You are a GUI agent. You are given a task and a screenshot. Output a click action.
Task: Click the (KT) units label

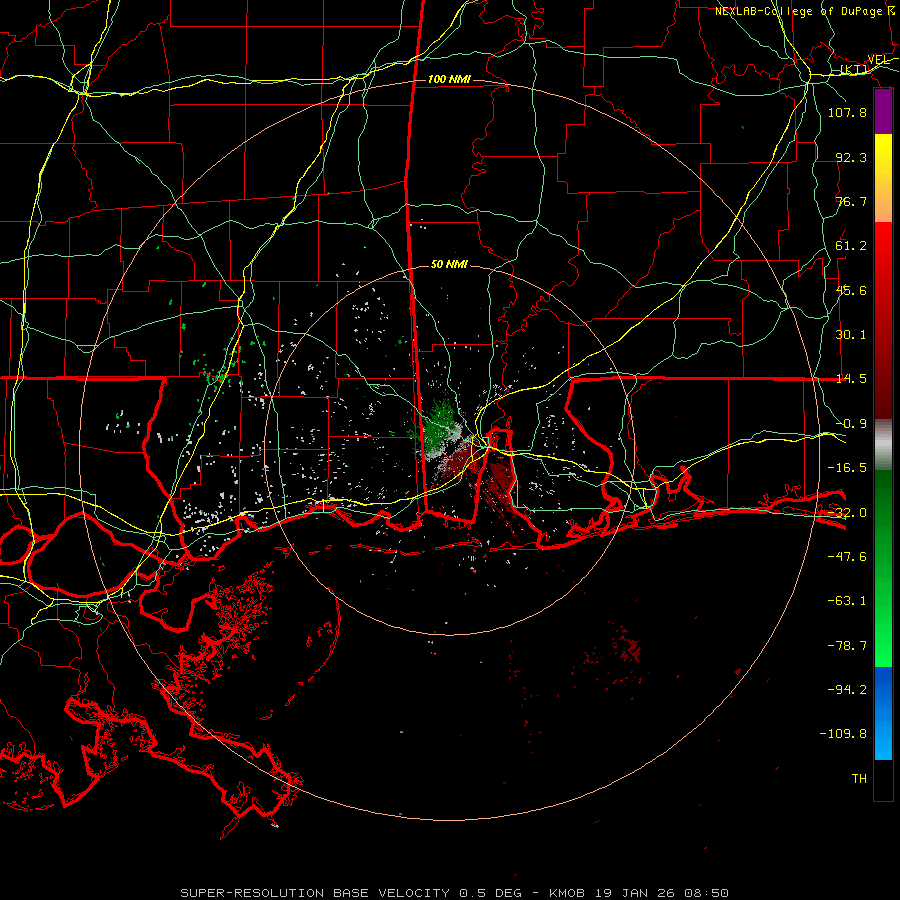point(854,69)
